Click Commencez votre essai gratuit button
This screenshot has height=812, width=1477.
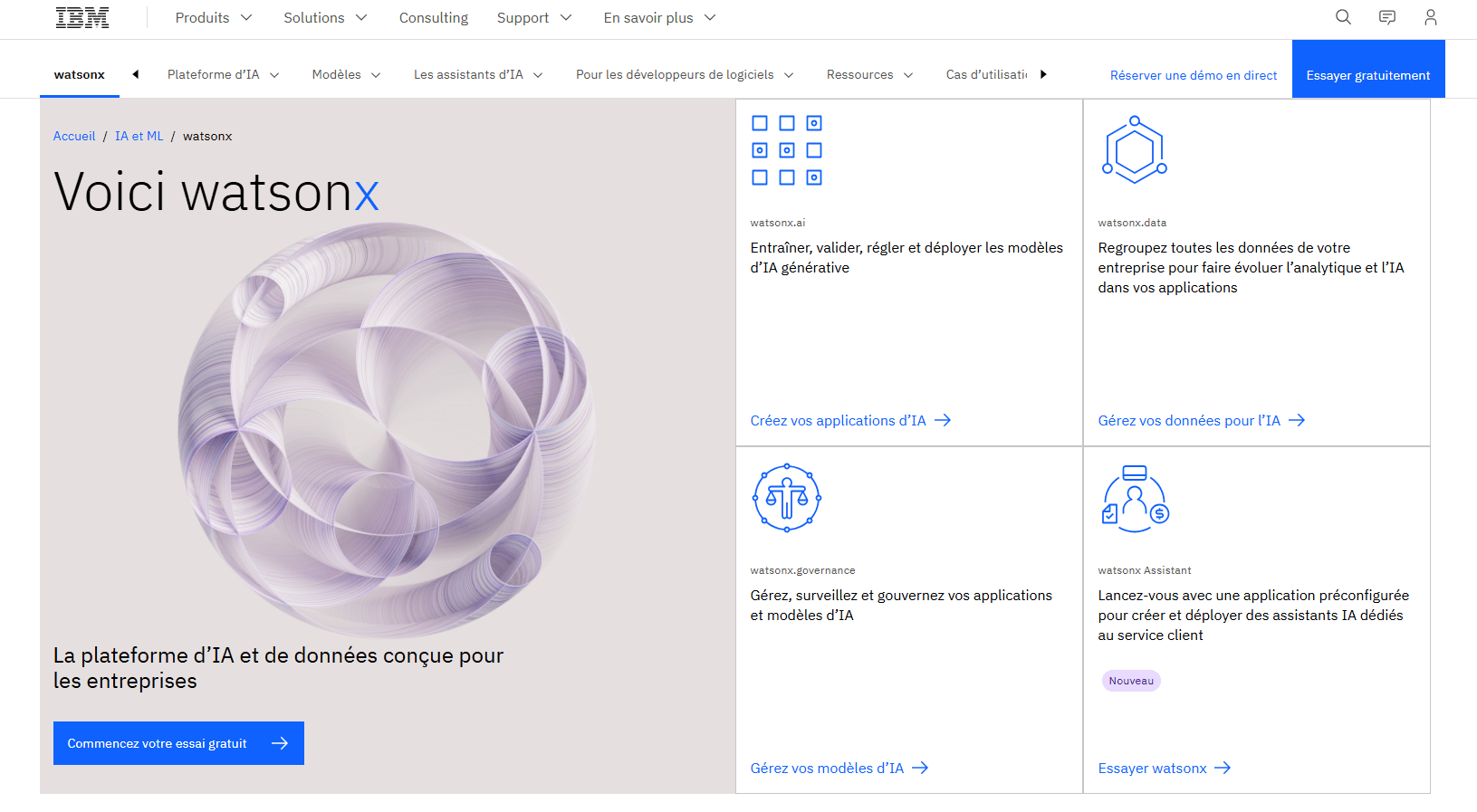[x=178, y=743]
